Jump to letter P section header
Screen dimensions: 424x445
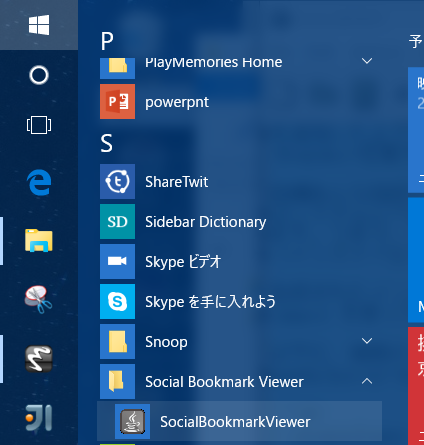pyautogui.click(x=107, y=41)
